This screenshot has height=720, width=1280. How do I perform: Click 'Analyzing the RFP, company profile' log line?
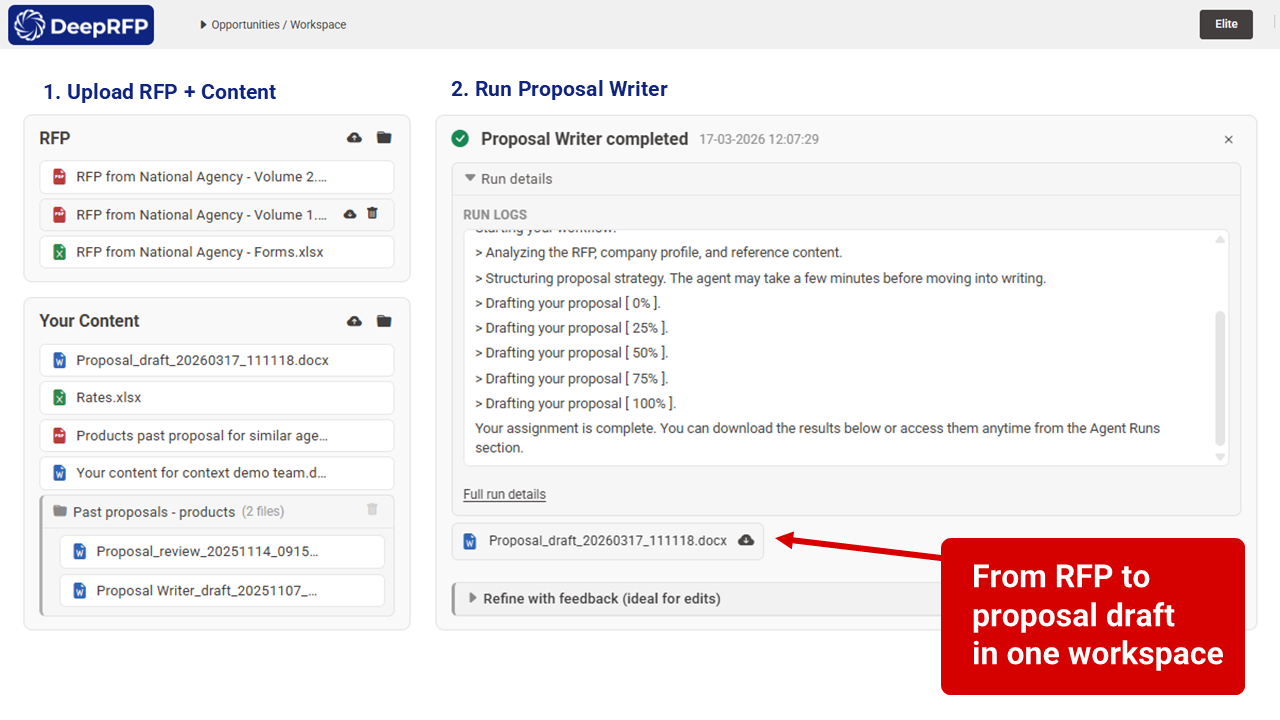tap(658, 252)
